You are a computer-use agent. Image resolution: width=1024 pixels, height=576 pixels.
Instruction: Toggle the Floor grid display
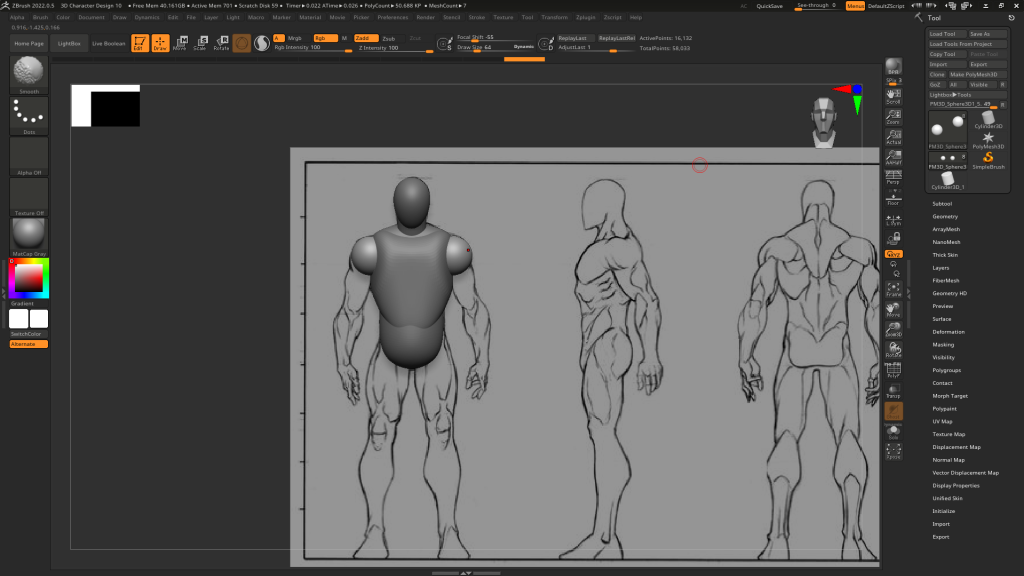[x=893, y=199]
